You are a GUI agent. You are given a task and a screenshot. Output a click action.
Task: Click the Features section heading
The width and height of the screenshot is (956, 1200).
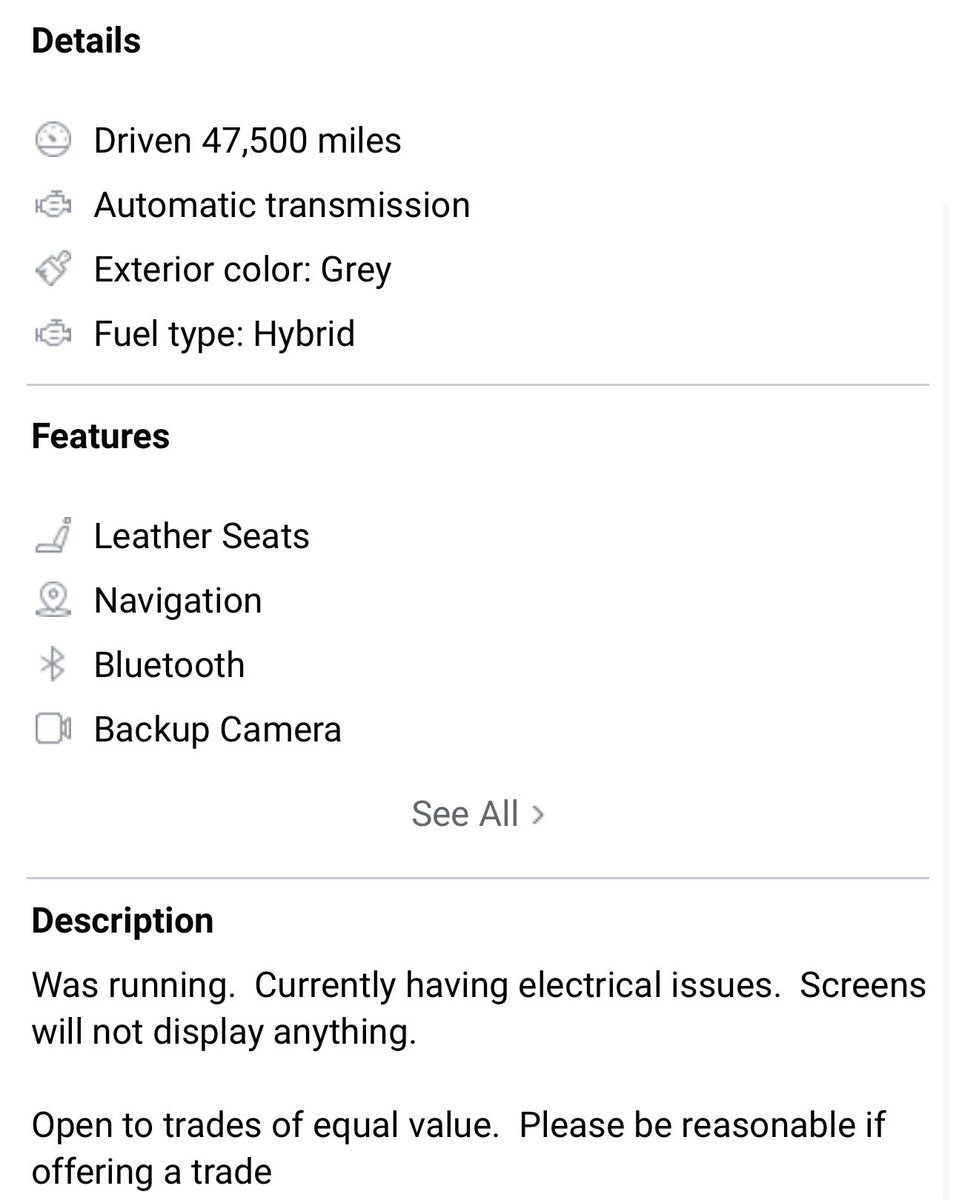coord(100,437)
